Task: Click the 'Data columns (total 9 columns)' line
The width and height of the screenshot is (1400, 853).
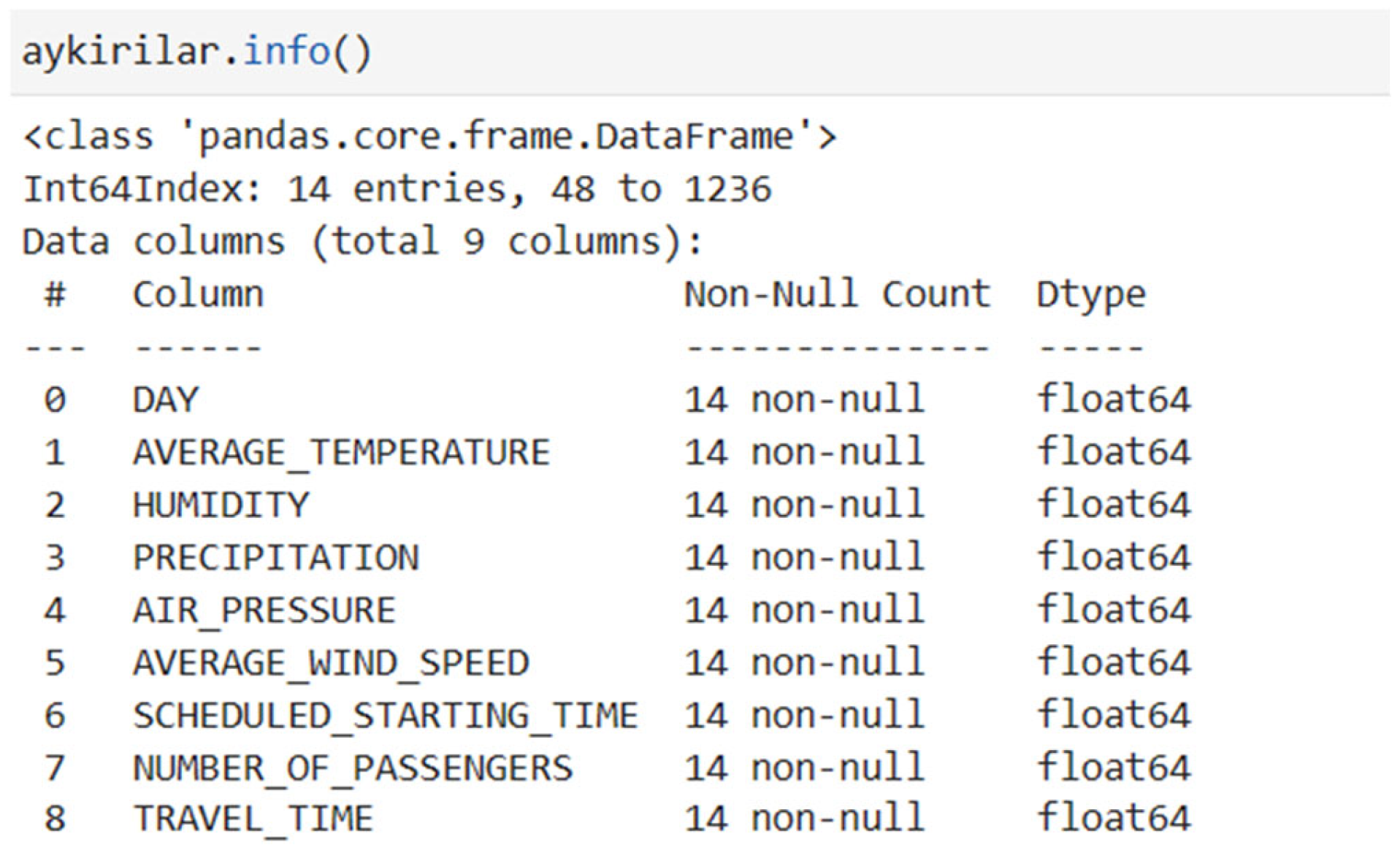Action: (362, 242)
